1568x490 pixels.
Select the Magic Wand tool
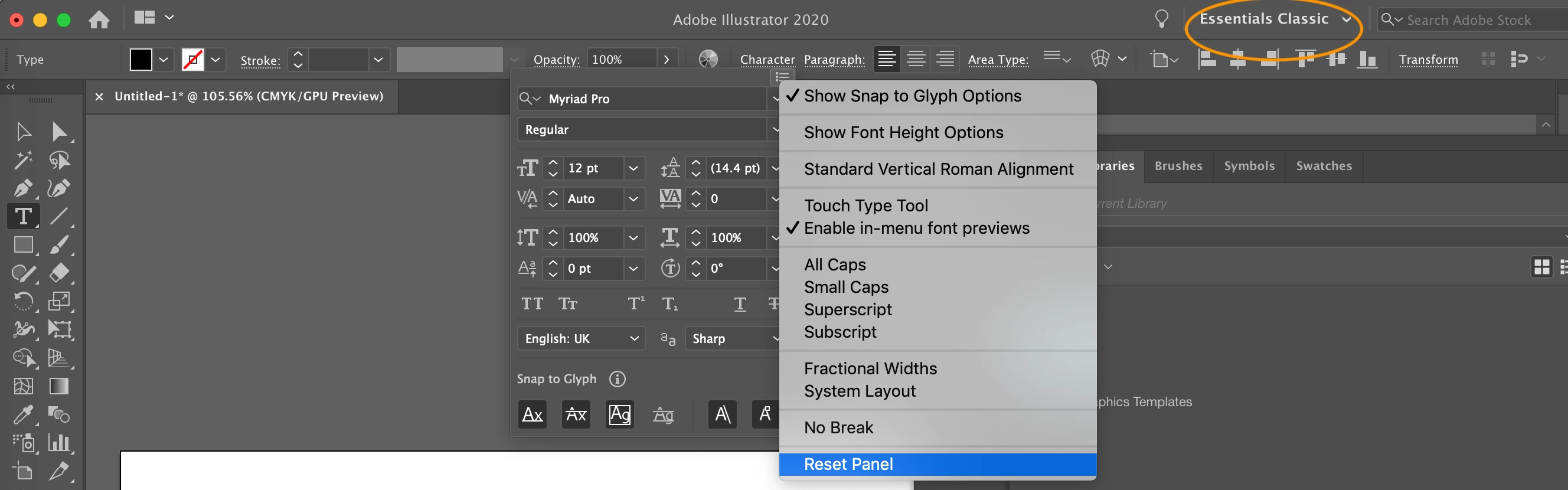click(23, 160)
